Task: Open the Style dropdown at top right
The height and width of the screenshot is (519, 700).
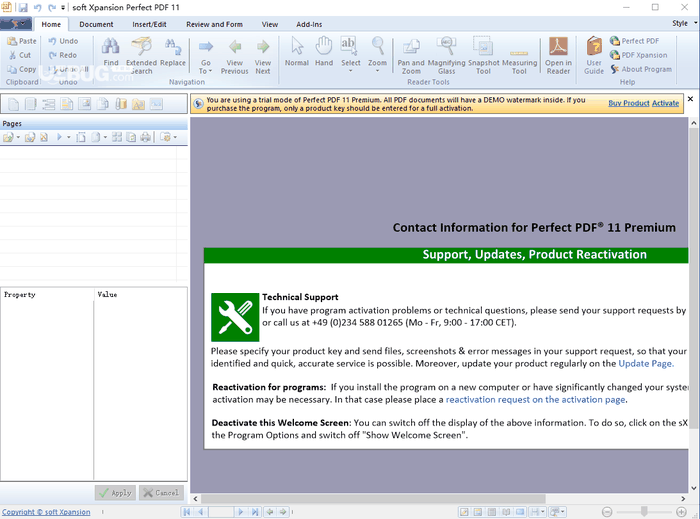Action: tap(684, 23)
